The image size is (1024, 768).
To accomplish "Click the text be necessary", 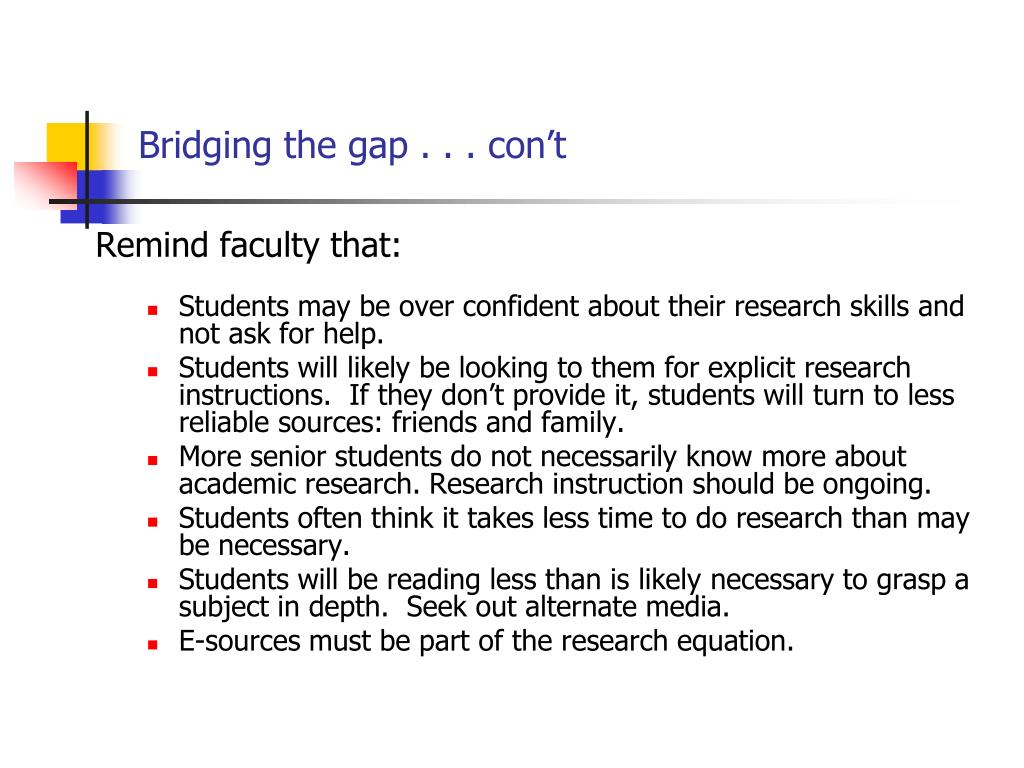I will [264, 546].
